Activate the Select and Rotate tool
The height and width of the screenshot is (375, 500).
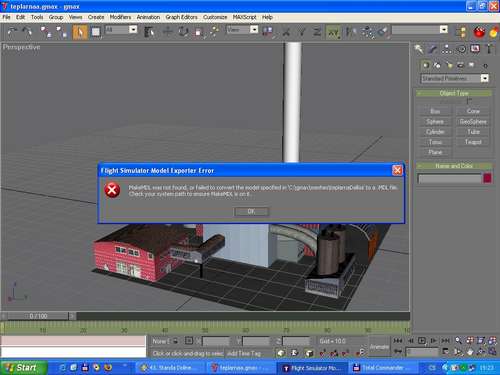(x=183, y=32)
